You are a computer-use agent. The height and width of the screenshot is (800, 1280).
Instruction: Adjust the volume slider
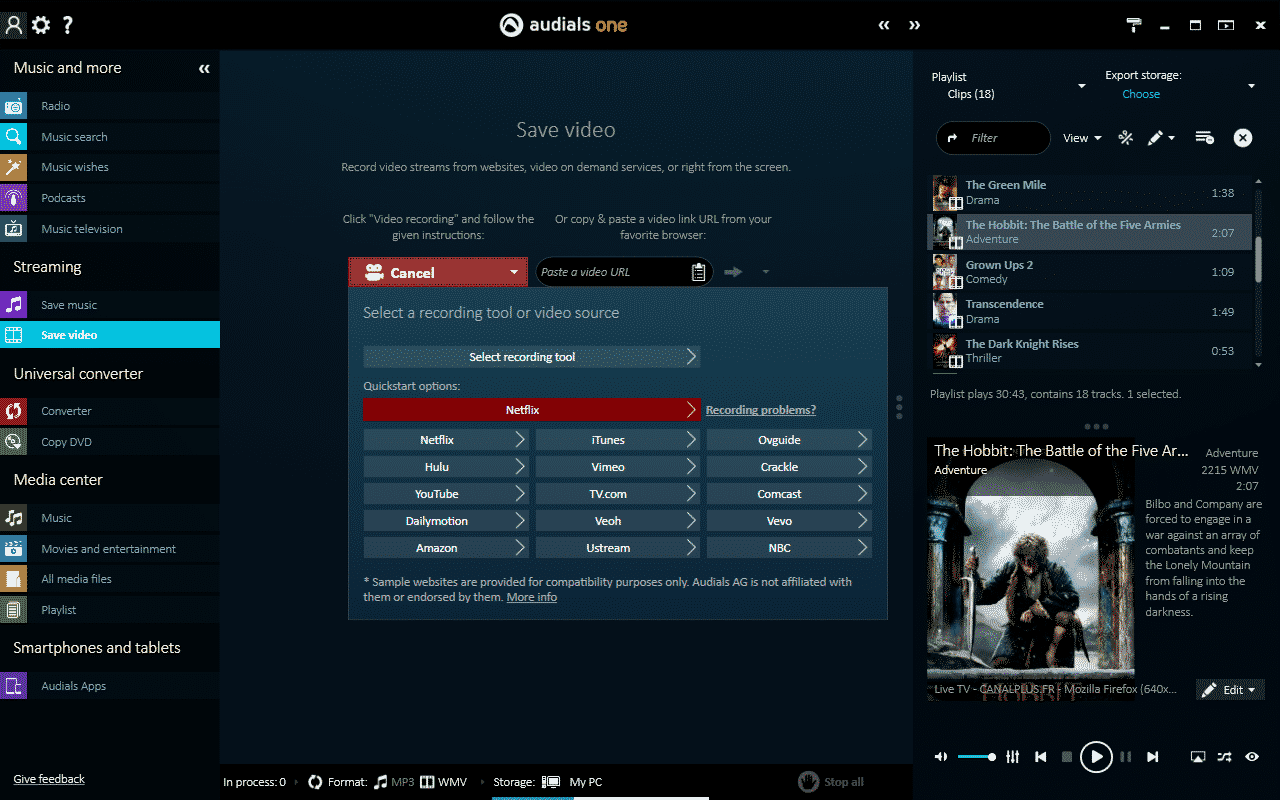pos(976,757)
